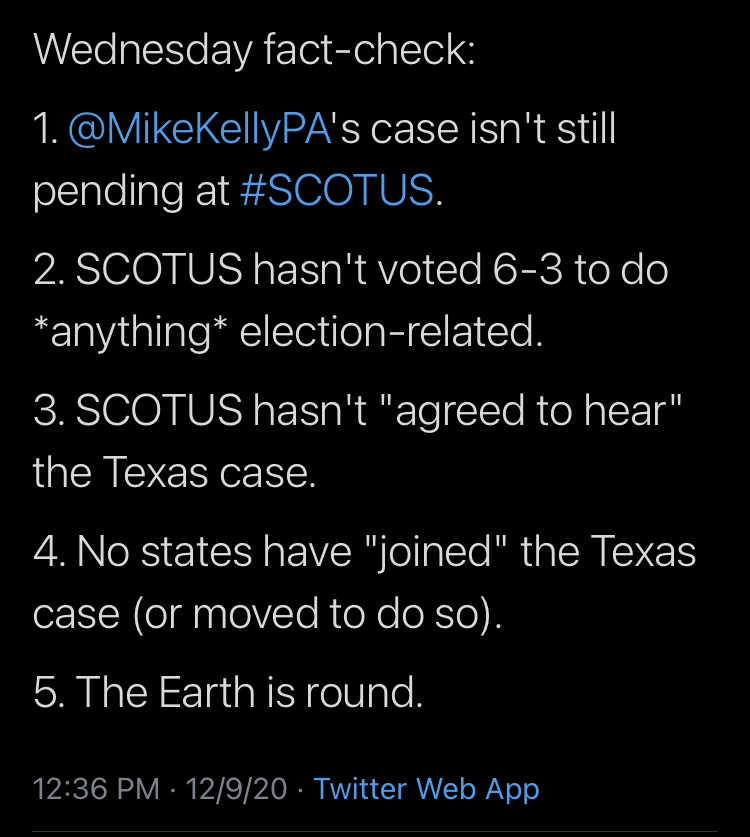Screen dimensions: 750x837
Task: Click the quoted word "joined"
Action: click(x=436, y=552)
